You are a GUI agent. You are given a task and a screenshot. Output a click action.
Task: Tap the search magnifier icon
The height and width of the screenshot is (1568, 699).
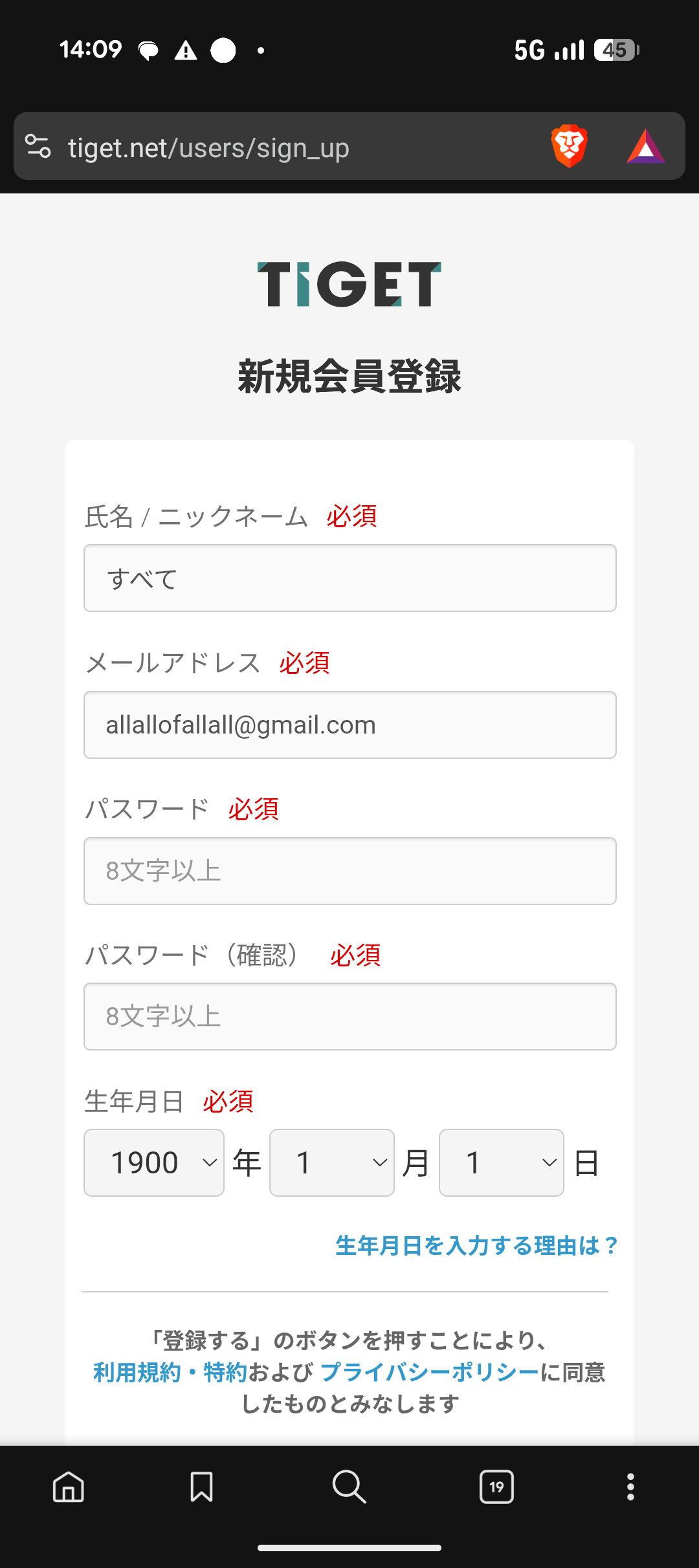pyautogui.click(x=349, y=1486)
